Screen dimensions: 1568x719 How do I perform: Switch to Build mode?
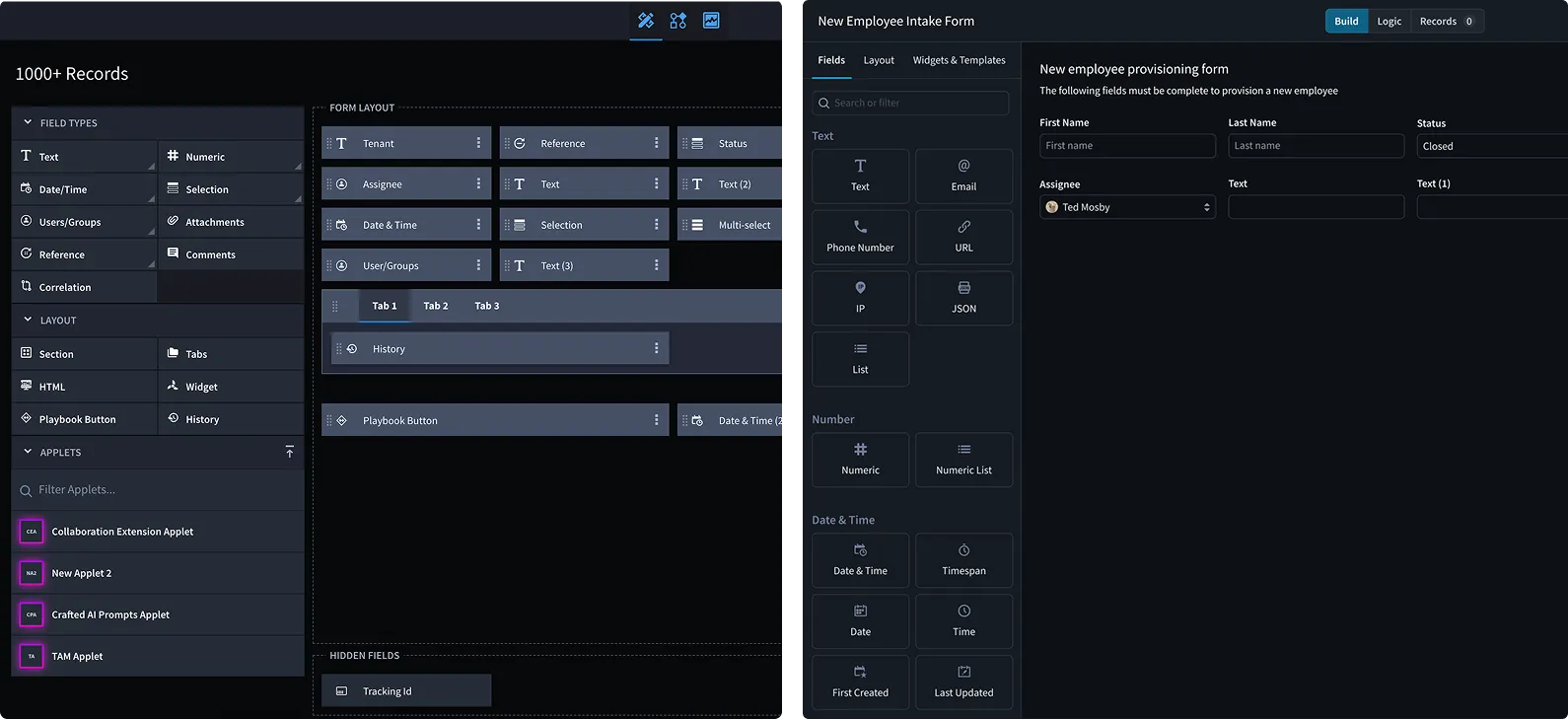pos(1346,21)
